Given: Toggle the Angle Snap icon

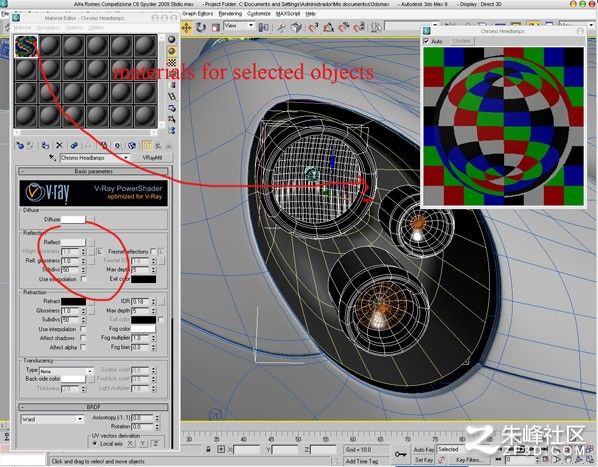Looking at the screenshot, I should 328,27.
